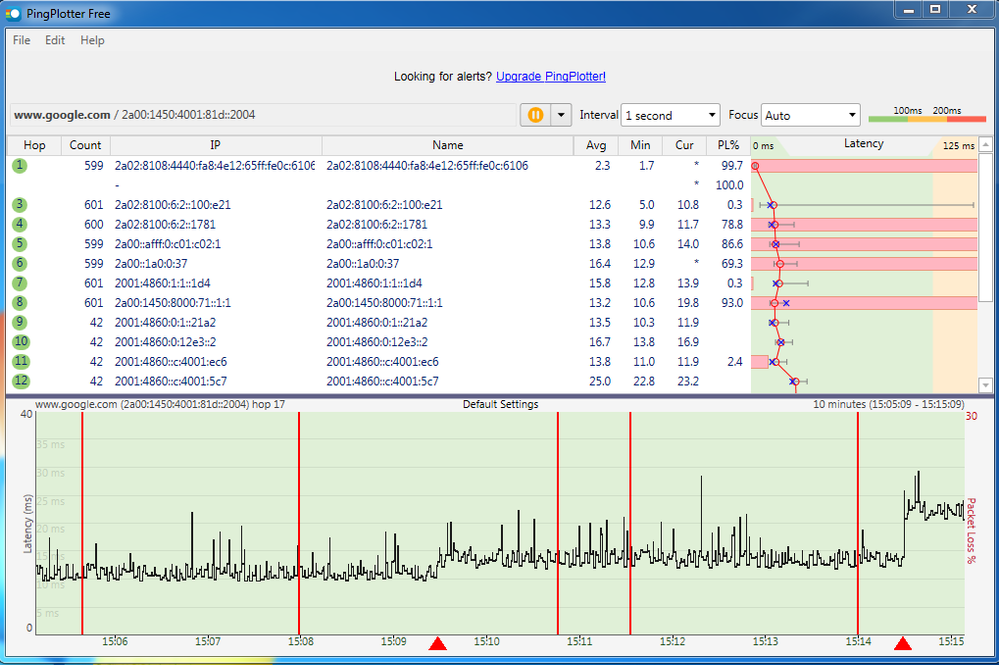Click the hop 5 green circle icon
This screenshot has width=999, height=665.
click(19, 244)
